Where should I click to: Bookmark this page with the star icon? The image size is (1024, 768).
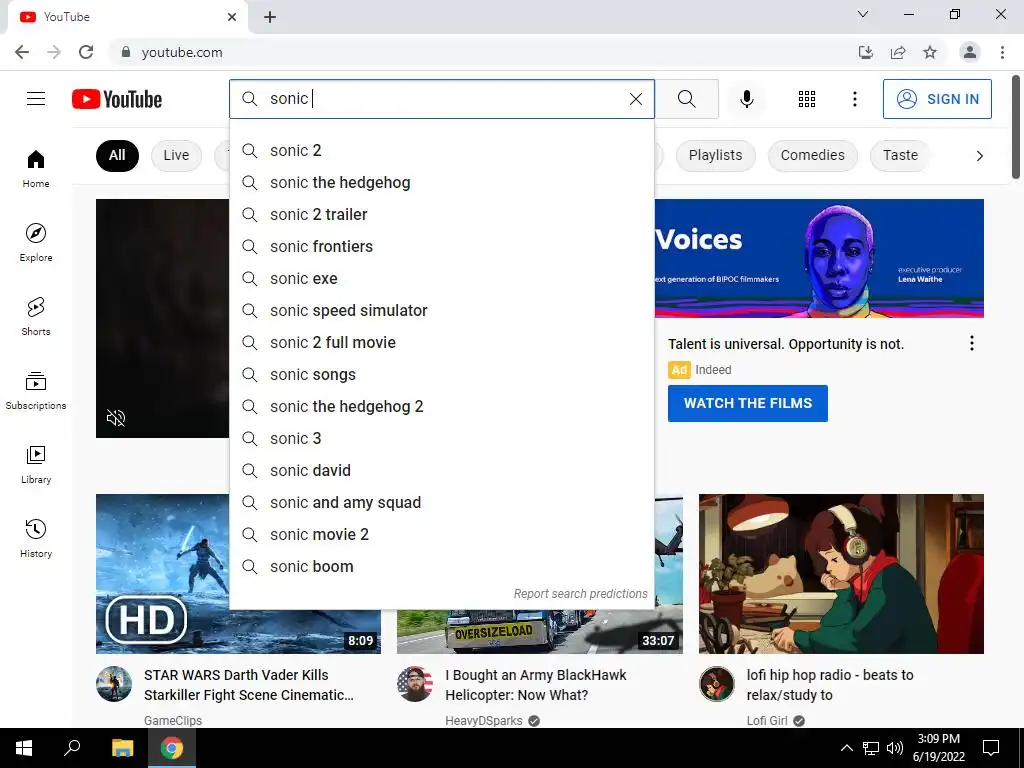(930, 52)
